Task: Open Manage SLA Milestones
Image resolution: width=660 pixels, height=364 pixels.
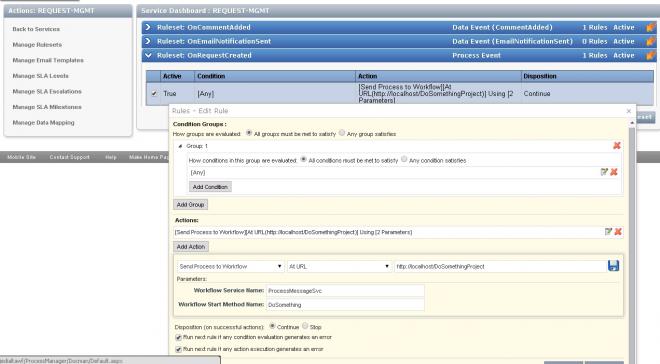Action: point(47,107)
